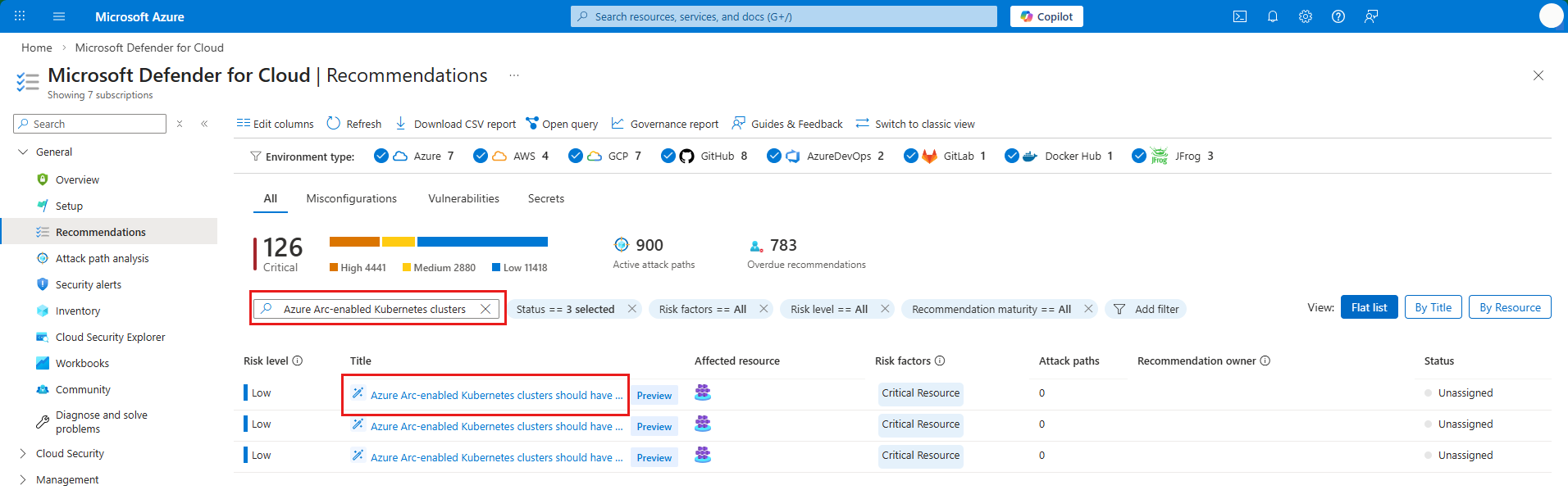The height and width of the screenshot is (499, 1568).
Task: Click Edit columns
Action: click(x=276, y=124)
